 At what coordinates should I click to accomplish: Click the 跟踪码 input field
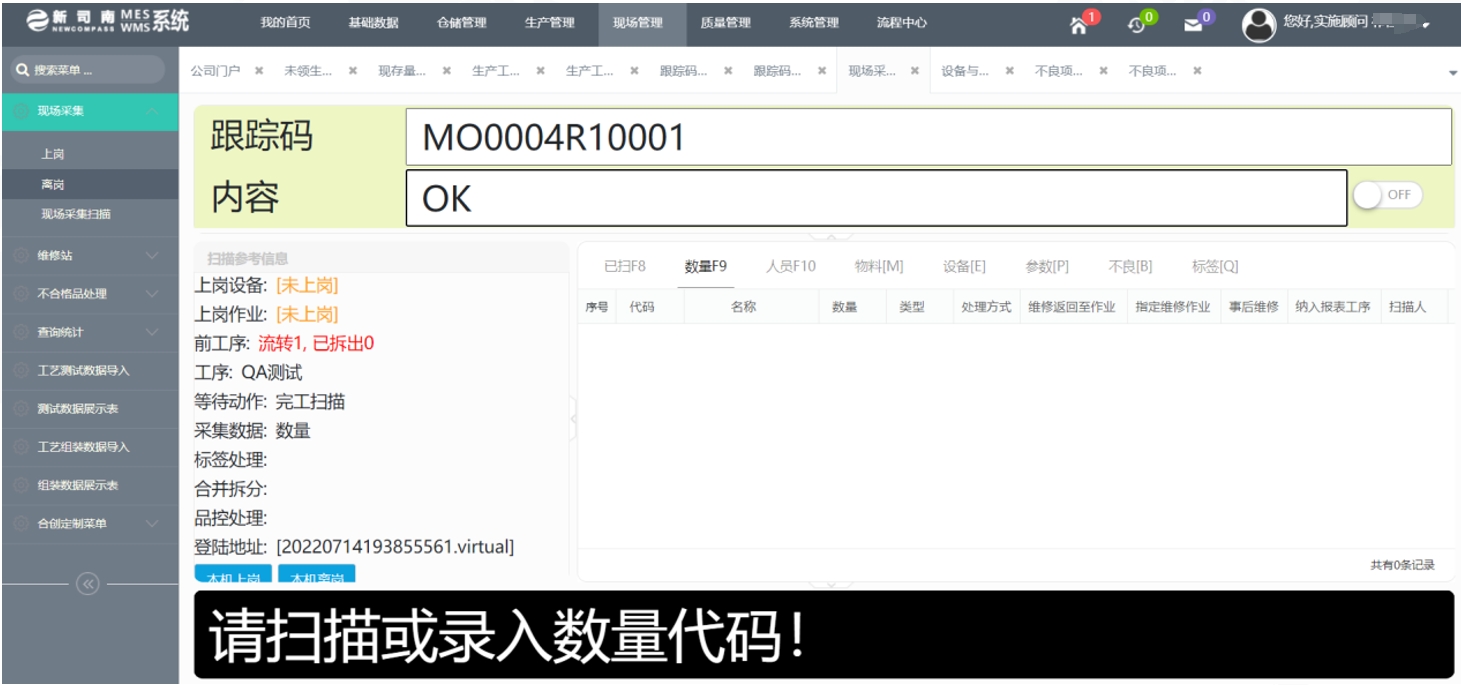pyautogui.click(x=928, y=137)
